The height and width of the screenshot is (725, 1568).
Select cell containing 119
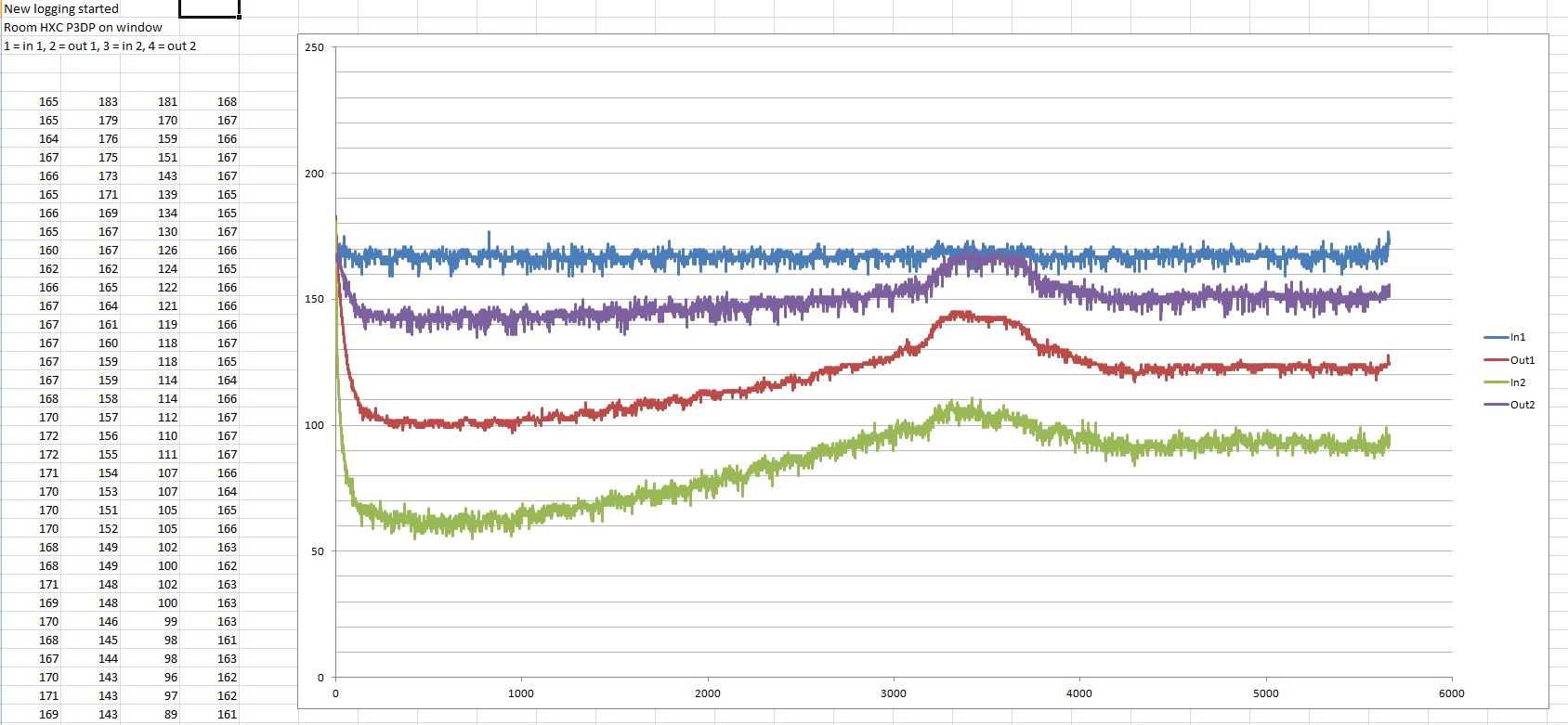pyautogui.click(x=150, y=324)
